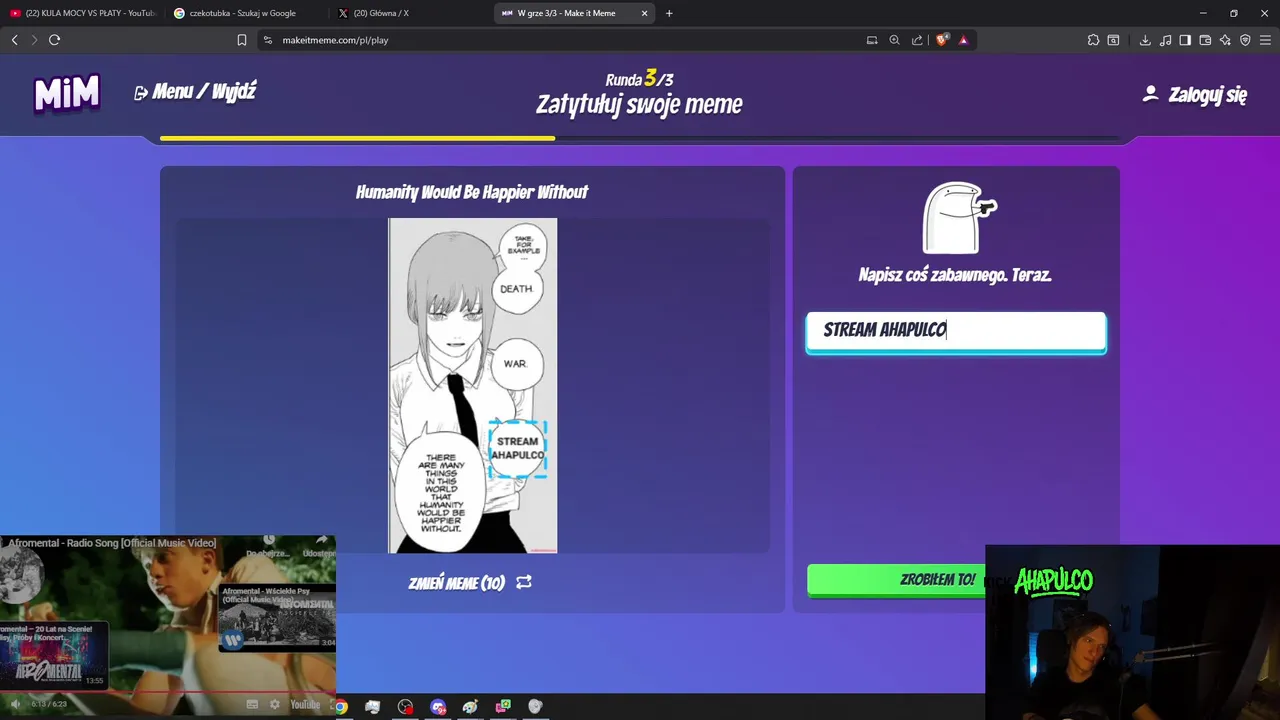Click the 'Humanity Would Be Happier Without' title
Viewport: 1280px width, 720px height.
pos(472,192)
